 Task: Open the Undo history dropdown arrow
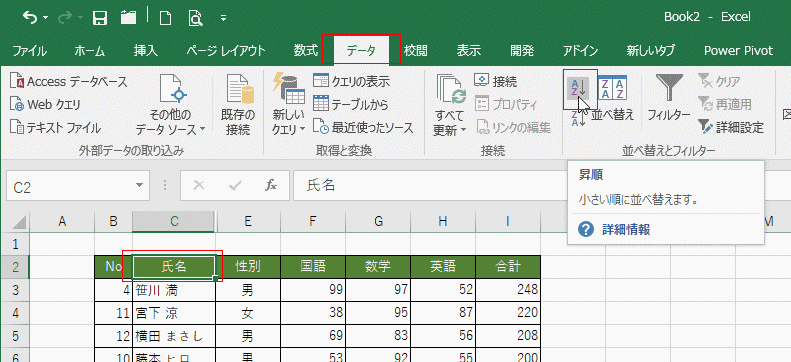[46, 19]
